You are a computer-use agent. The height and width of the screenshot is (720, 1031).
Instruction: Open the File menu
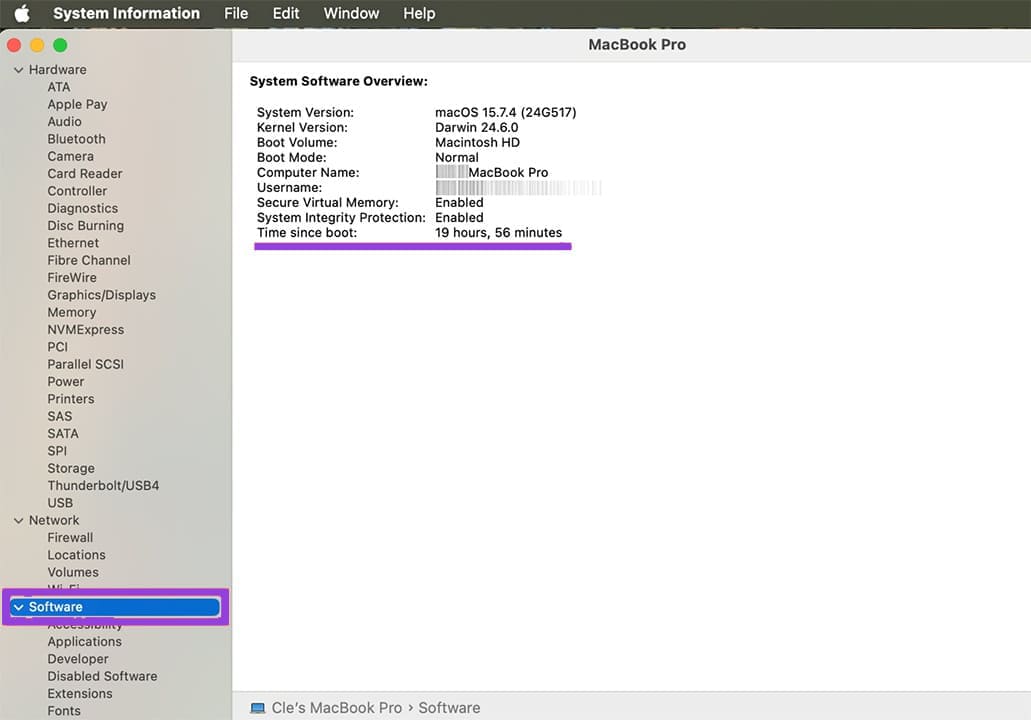(236, 13)
